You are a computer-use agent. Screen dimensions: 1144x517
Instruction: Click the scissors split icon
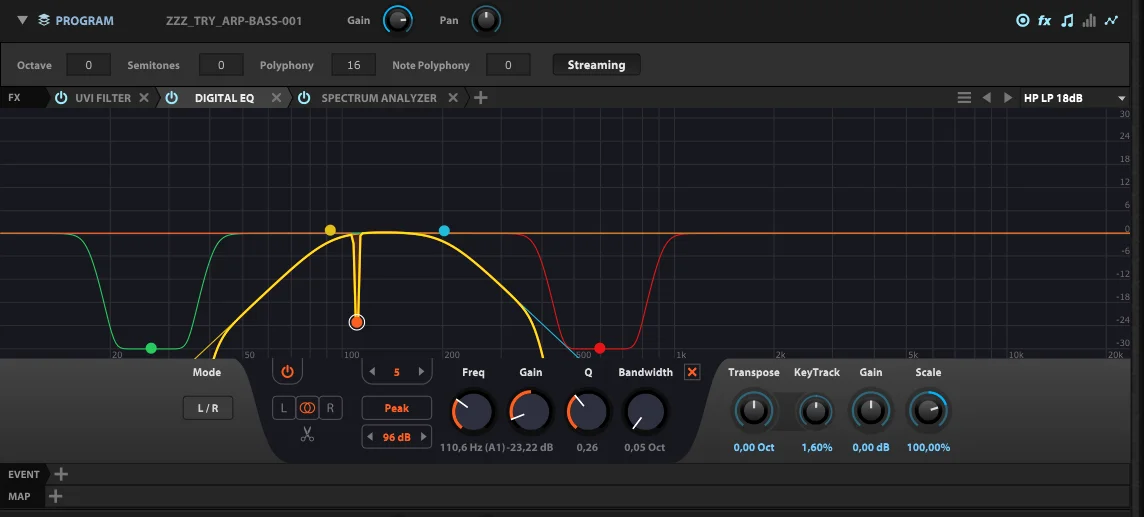click(x=307, y=435)
